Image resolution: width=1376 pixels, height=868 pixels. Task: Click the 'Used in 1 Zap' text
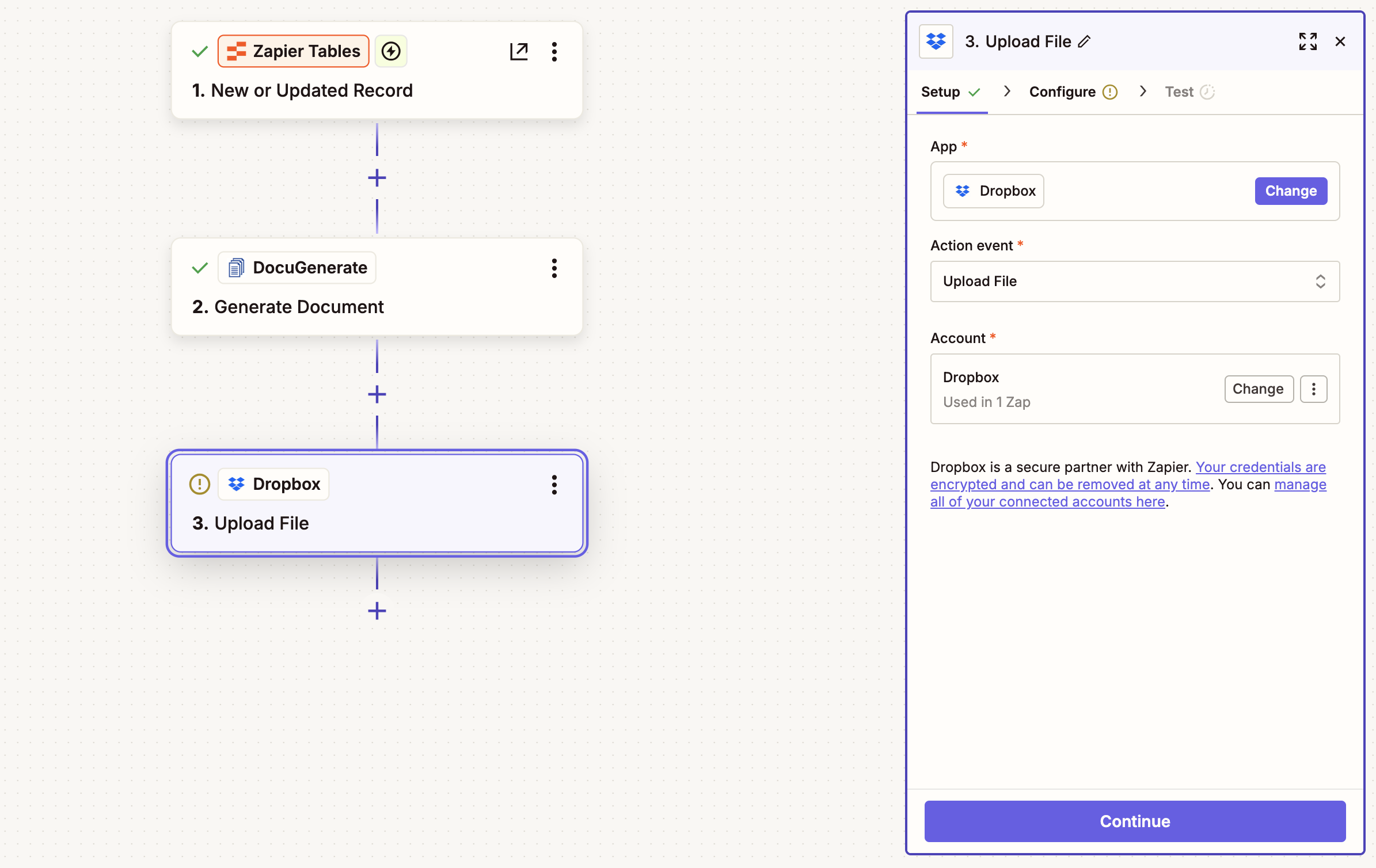(987, 402)
